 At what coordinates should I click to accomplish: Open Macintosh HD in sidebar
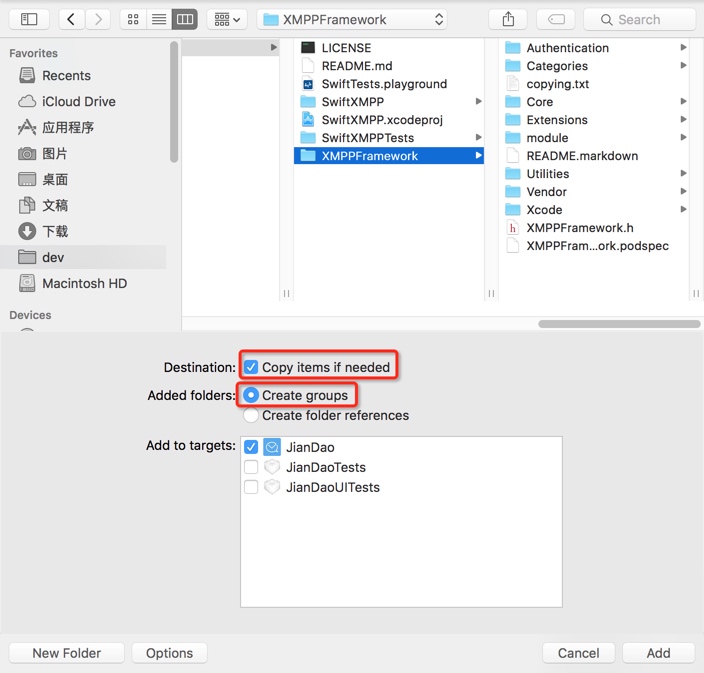pyautogui.click(x=72, y=283)
